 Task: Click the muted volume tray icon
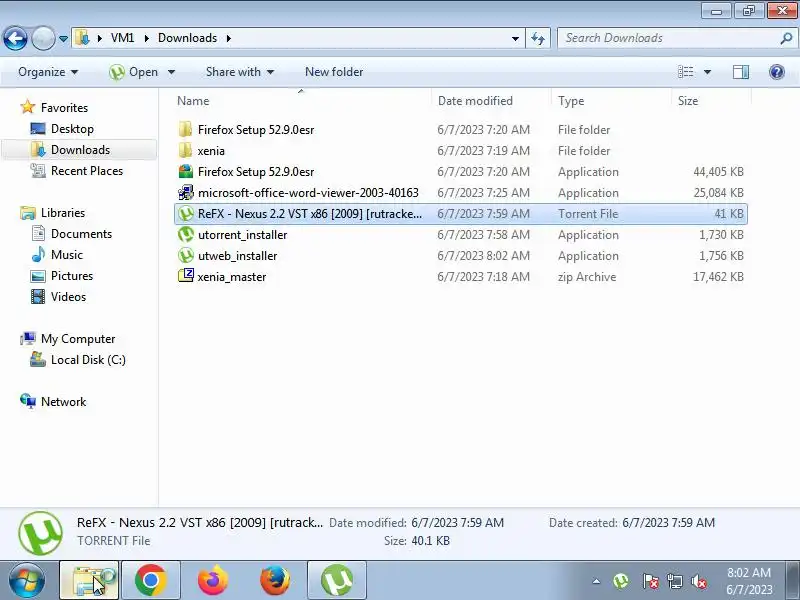tap(698, 581)
